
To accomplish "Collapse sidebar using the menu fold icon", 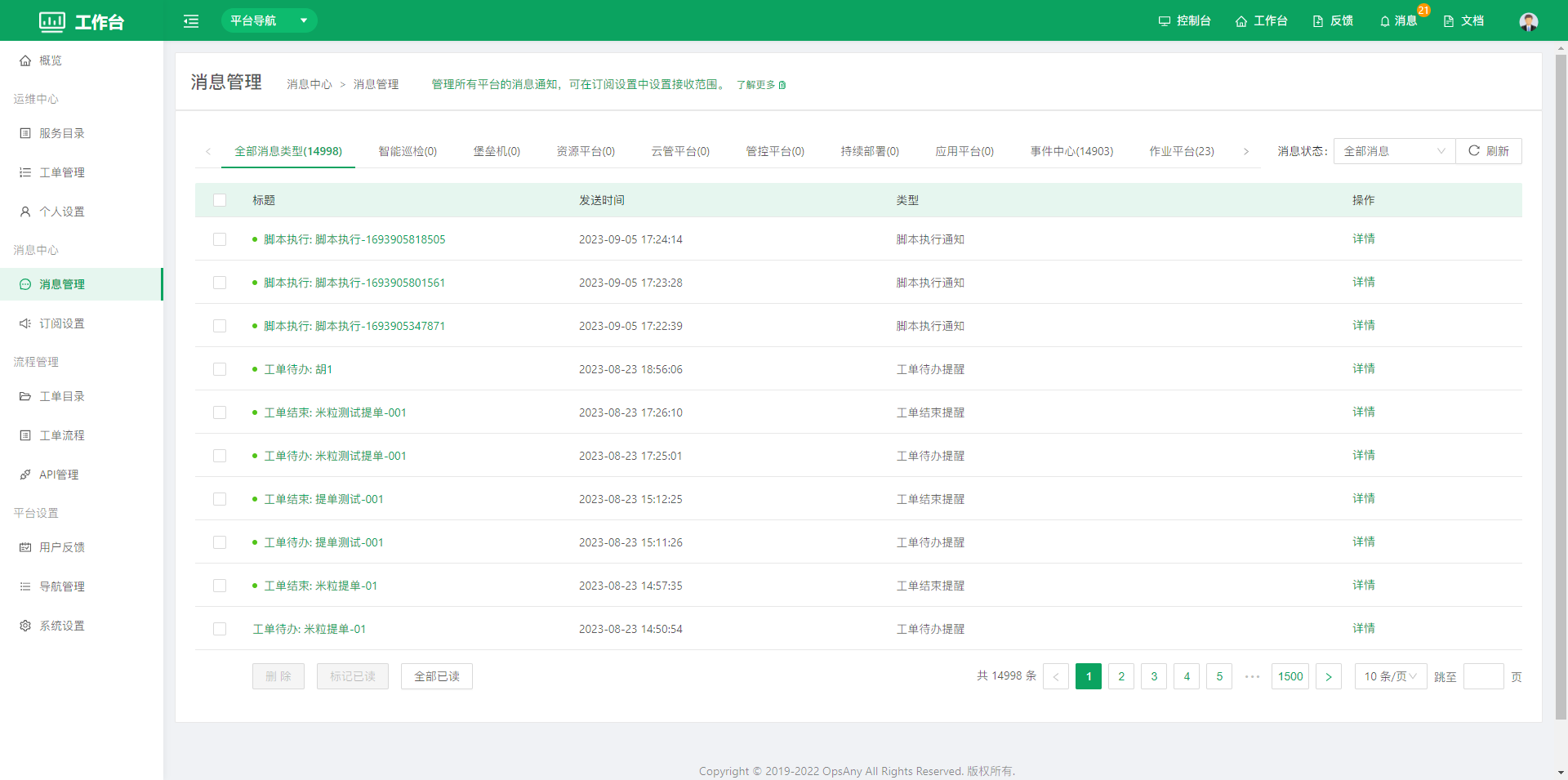I will tap(191, 21).
